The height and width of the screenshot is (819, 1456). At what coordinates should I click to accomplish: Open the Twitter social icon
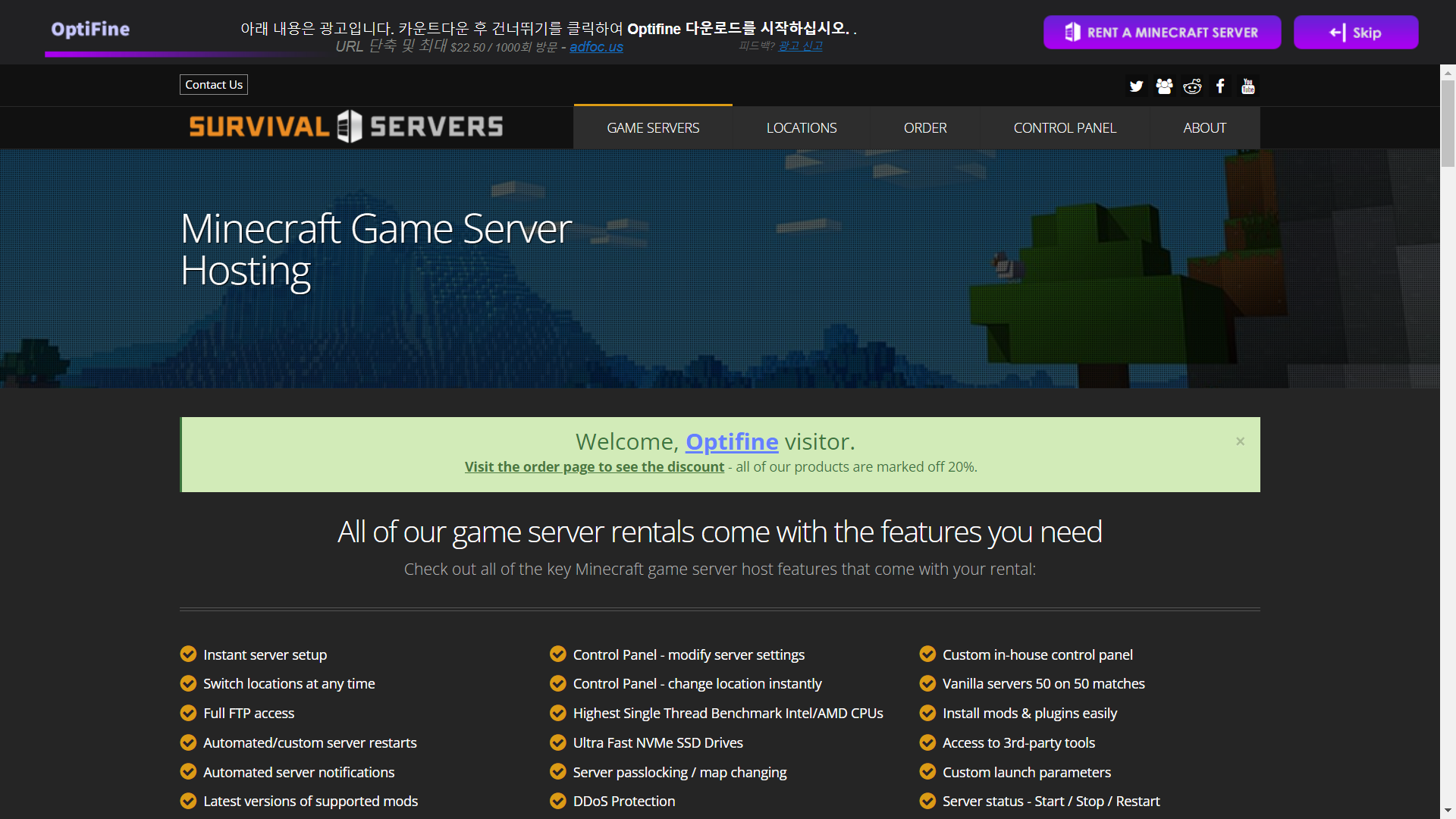click(1136, 86)
